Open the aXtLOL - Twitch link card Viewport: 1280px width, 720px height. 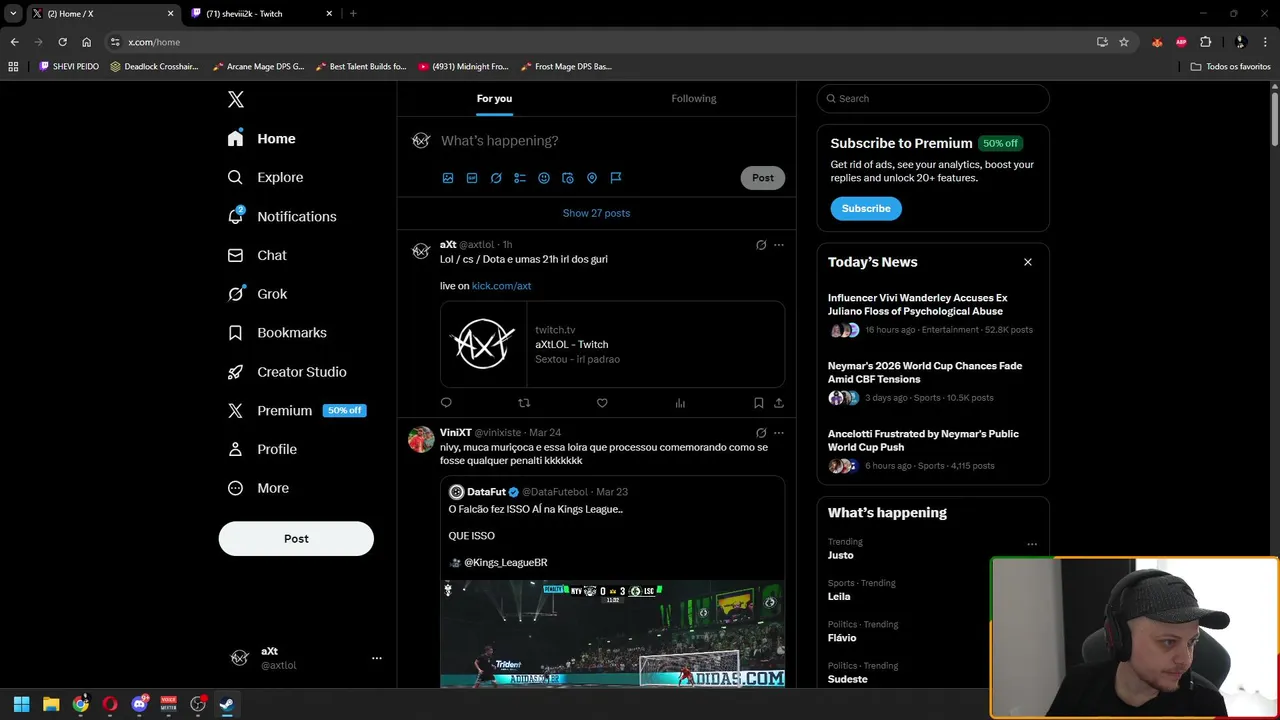coord(612,344)
